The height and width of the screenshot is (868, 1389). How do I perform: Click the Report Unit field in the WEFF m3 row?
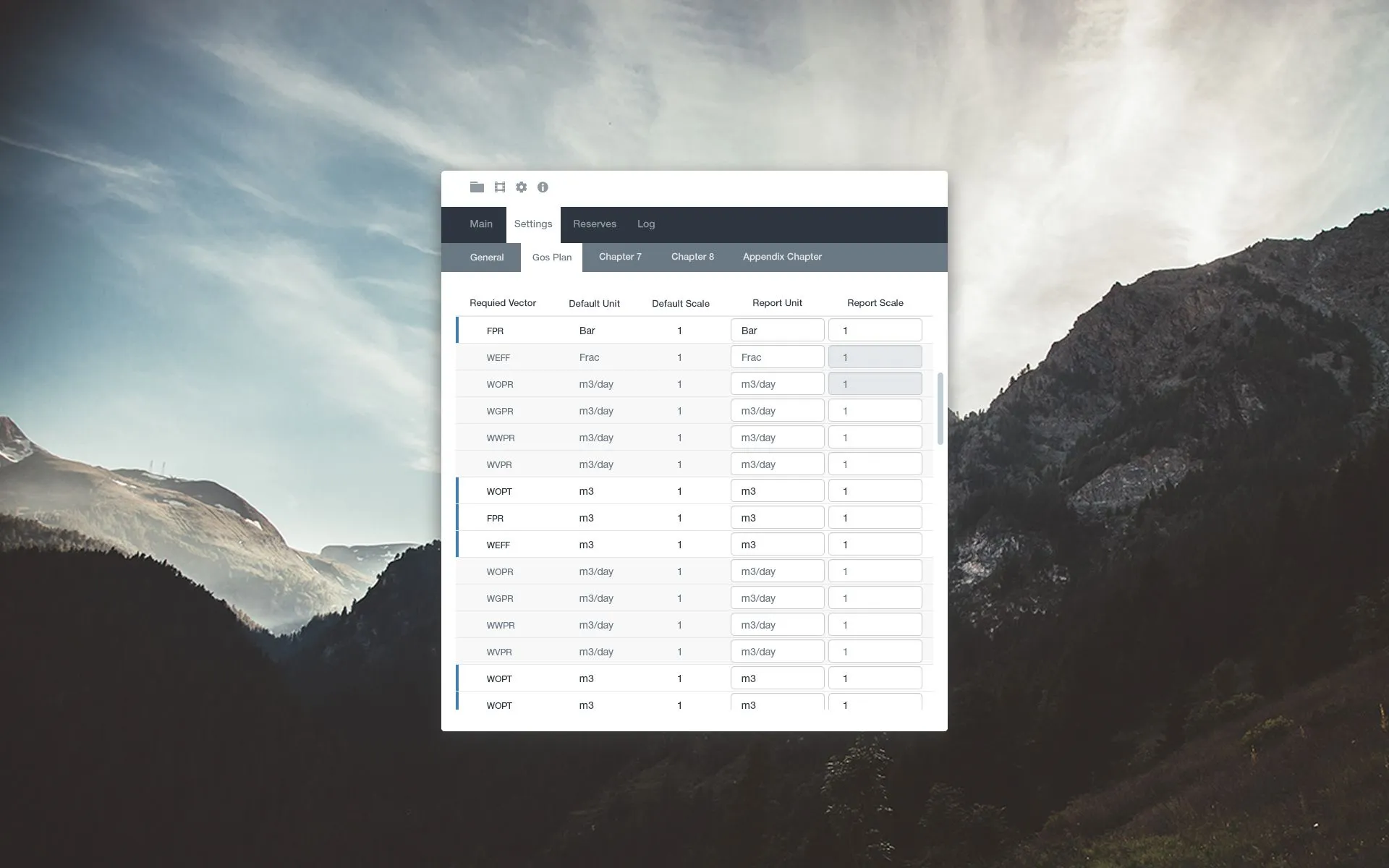pos(777,544)
